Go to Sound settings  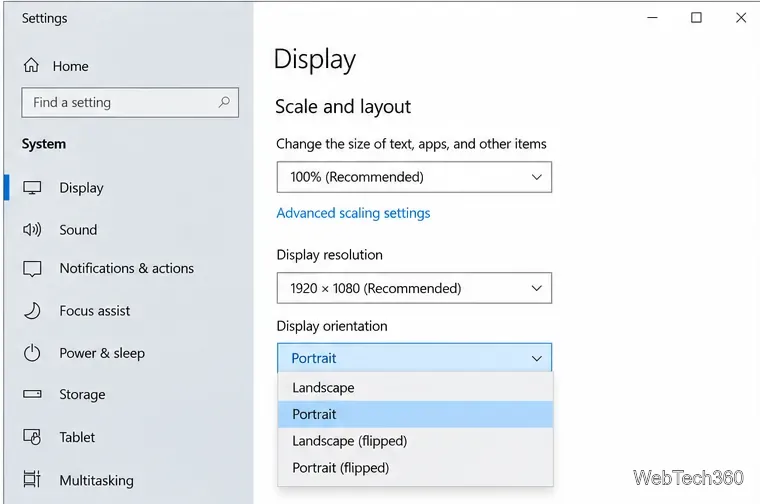78,230
